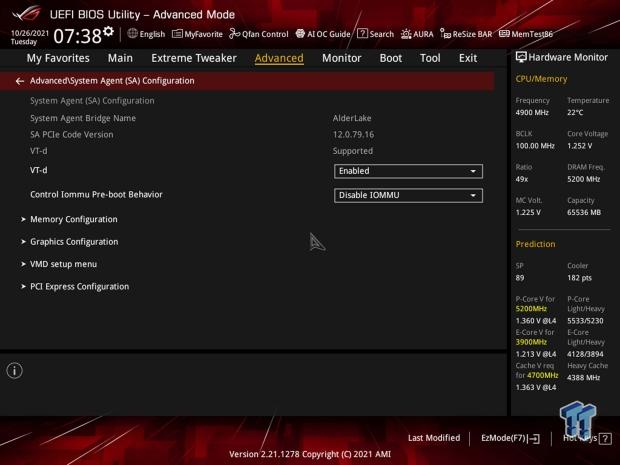This screenshot has height=465, width=620.
Task: Open MyFavorite list icon
Action: coord(177,34)
